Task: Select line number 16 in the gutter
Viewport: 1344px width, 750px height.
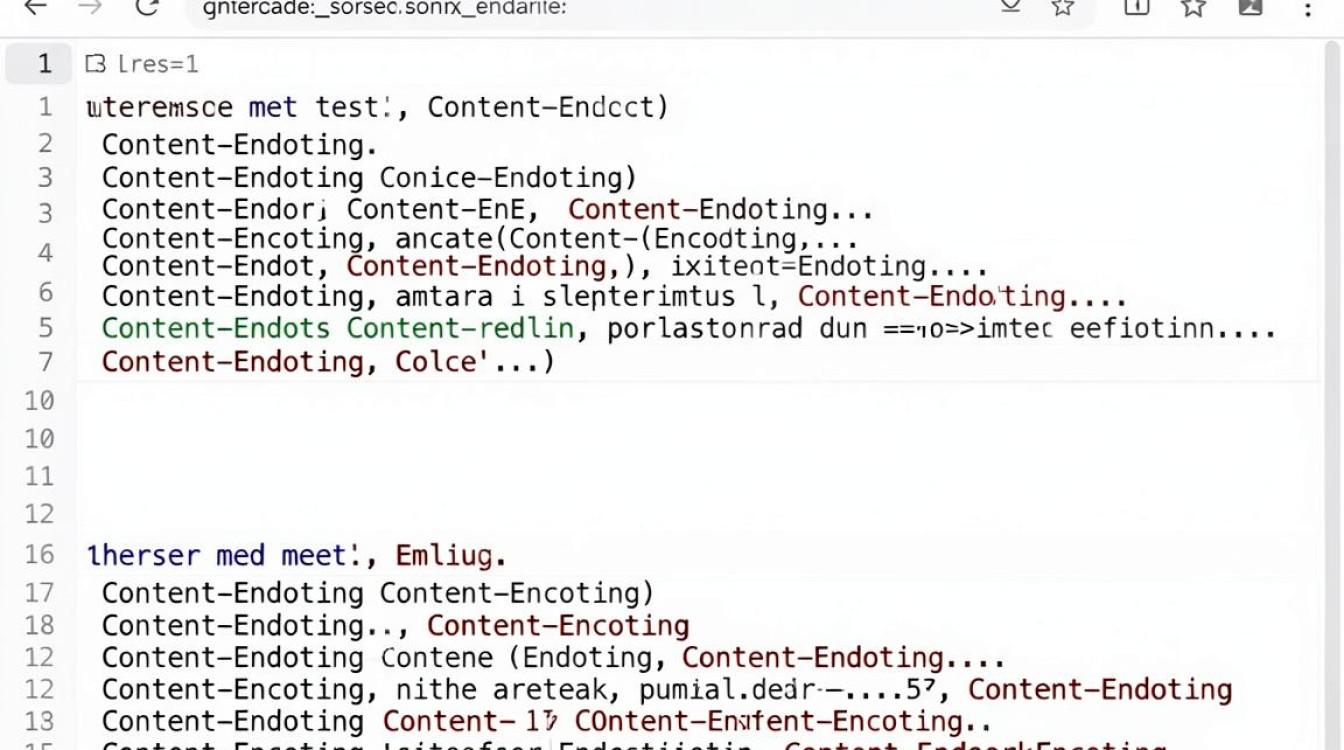Action: [x=39, y=555]
